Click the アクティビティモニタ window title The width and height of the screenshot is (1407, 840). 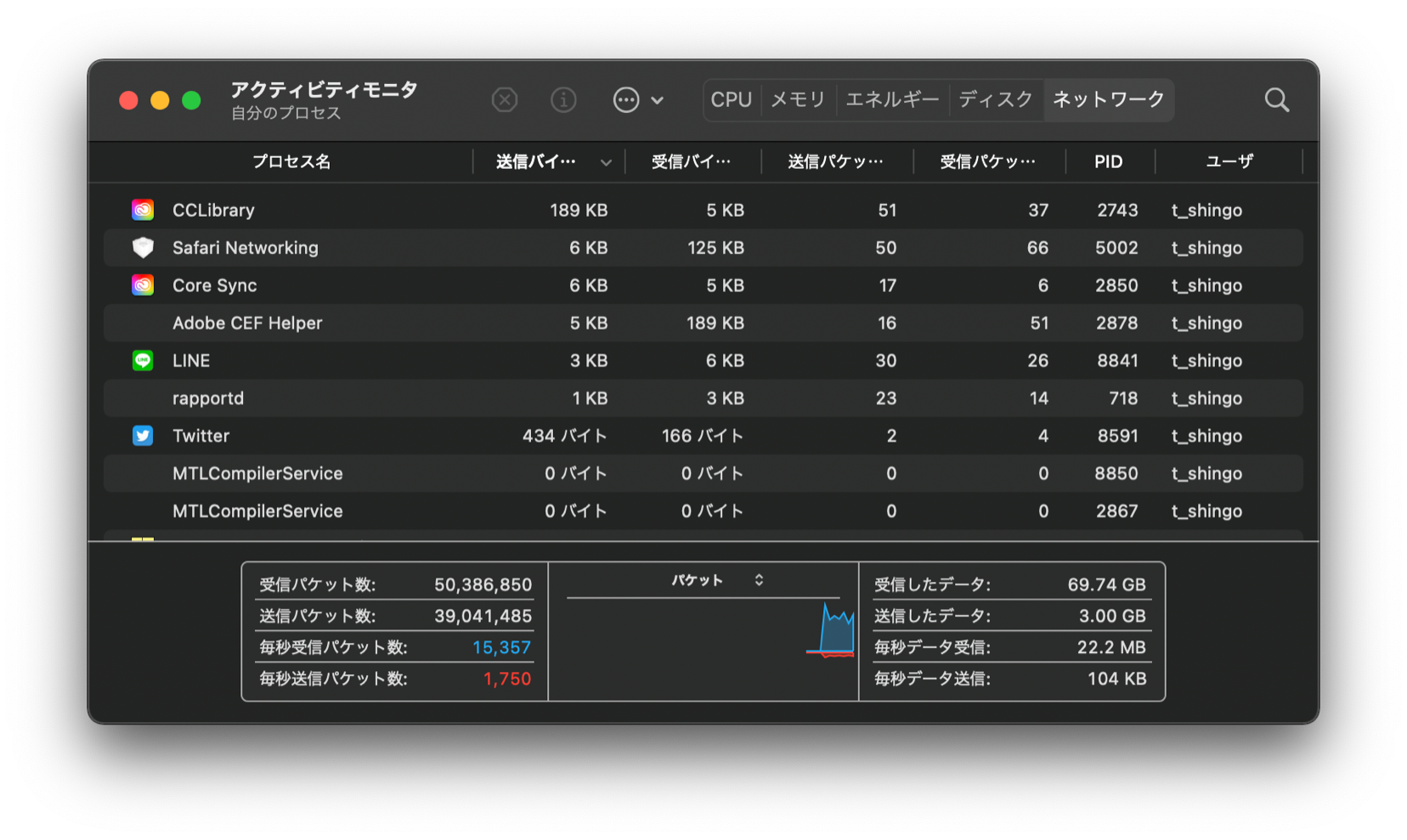point(325,89)
